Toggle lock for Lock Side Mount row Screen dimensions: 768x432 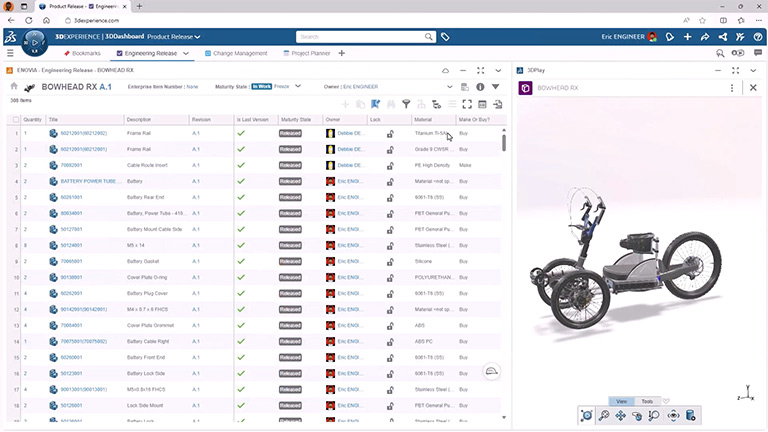pos(390,406)
